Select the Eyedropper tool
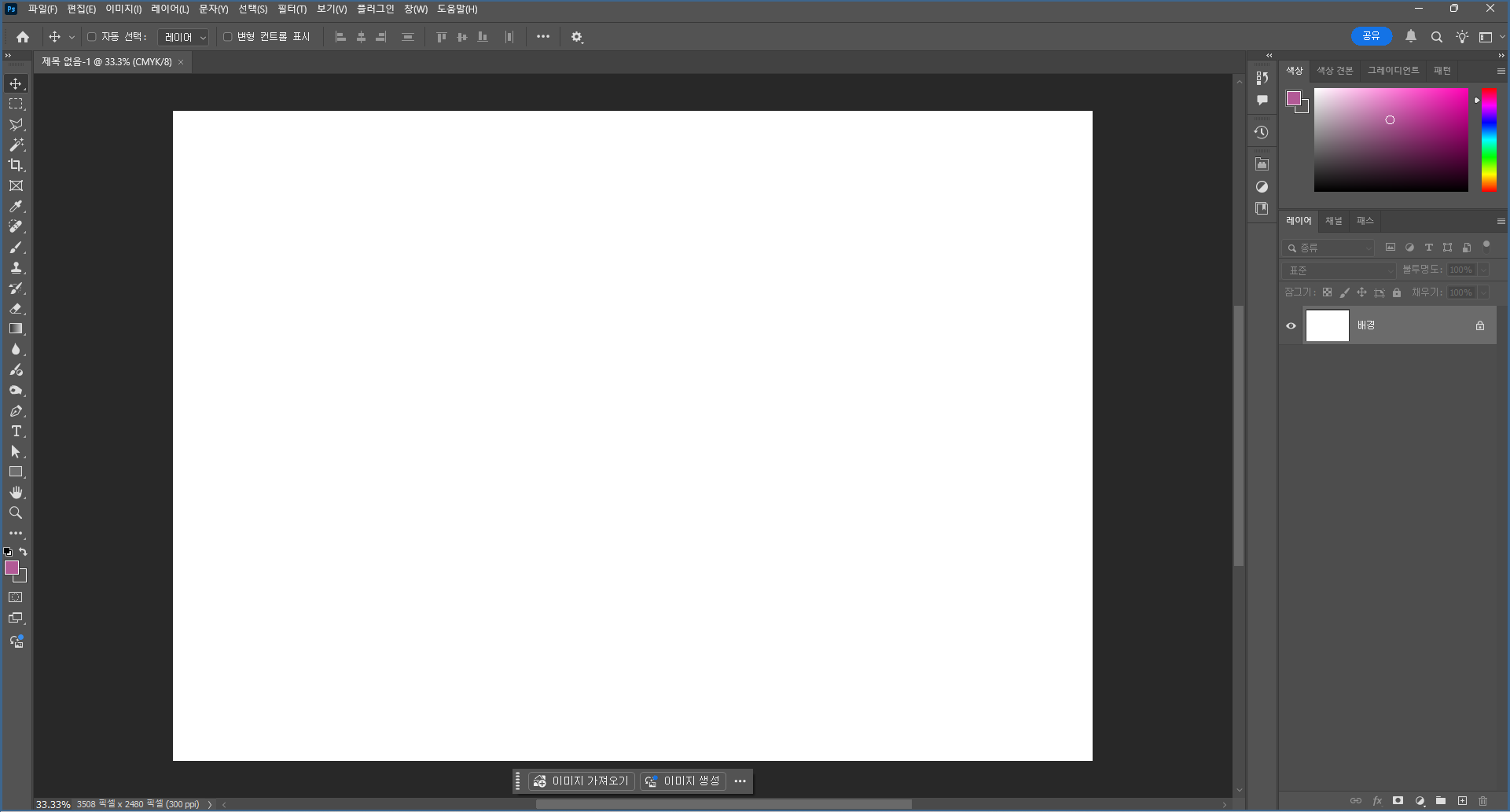The width and height of the screenshot is (1510, 812). 16,206
